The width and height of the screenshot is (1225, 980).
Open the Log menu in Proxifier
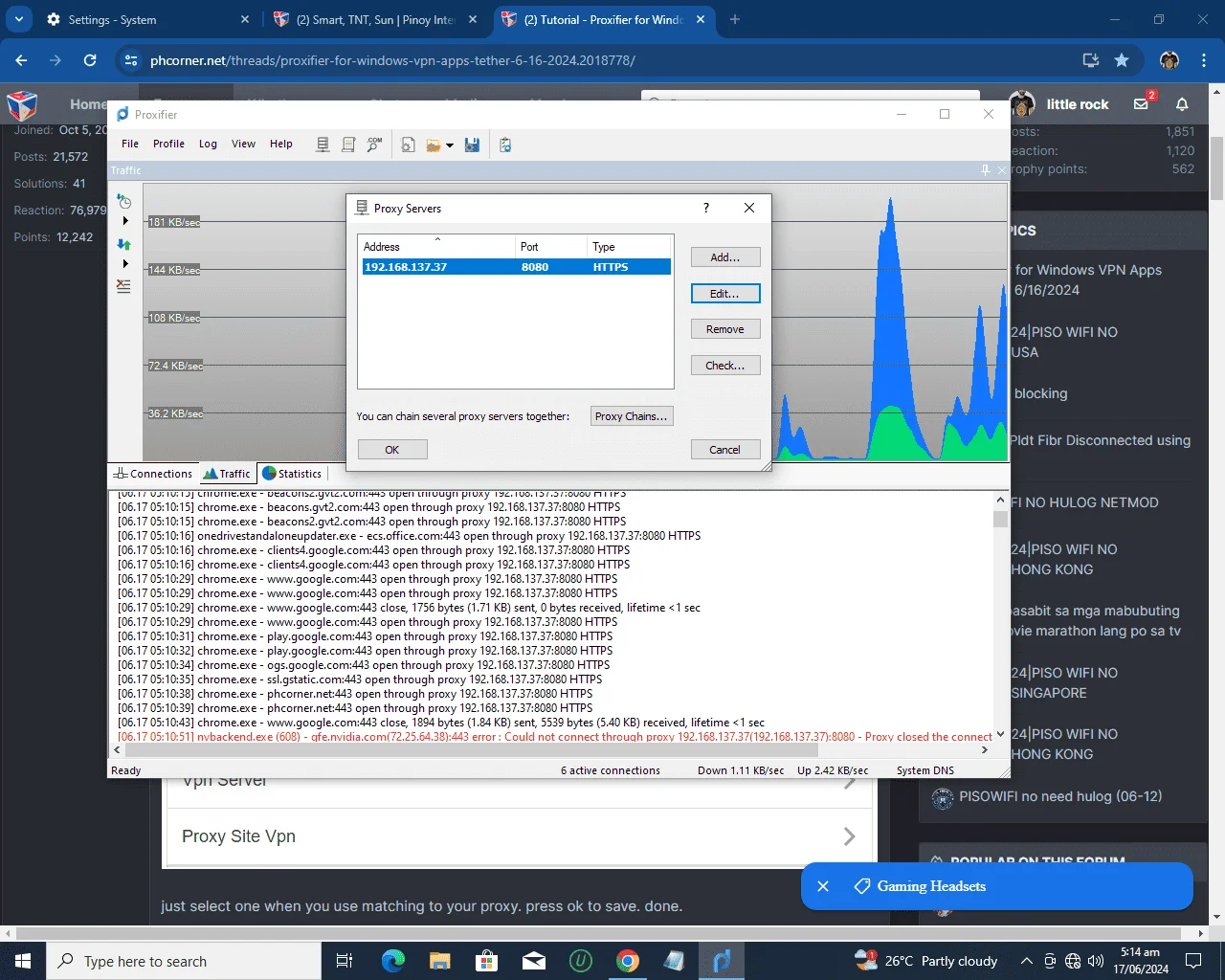pos(208,144)
